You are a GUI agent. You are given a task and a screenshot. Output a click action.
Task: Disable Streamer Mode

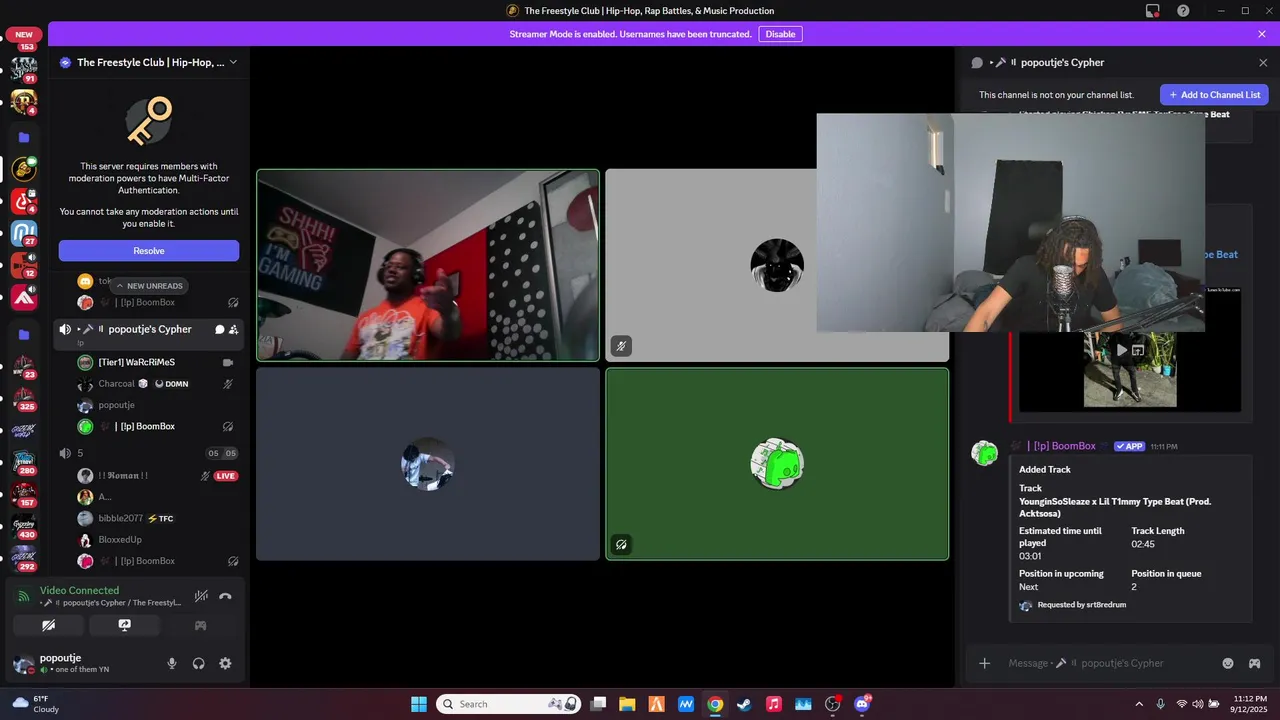coord(780,34)
